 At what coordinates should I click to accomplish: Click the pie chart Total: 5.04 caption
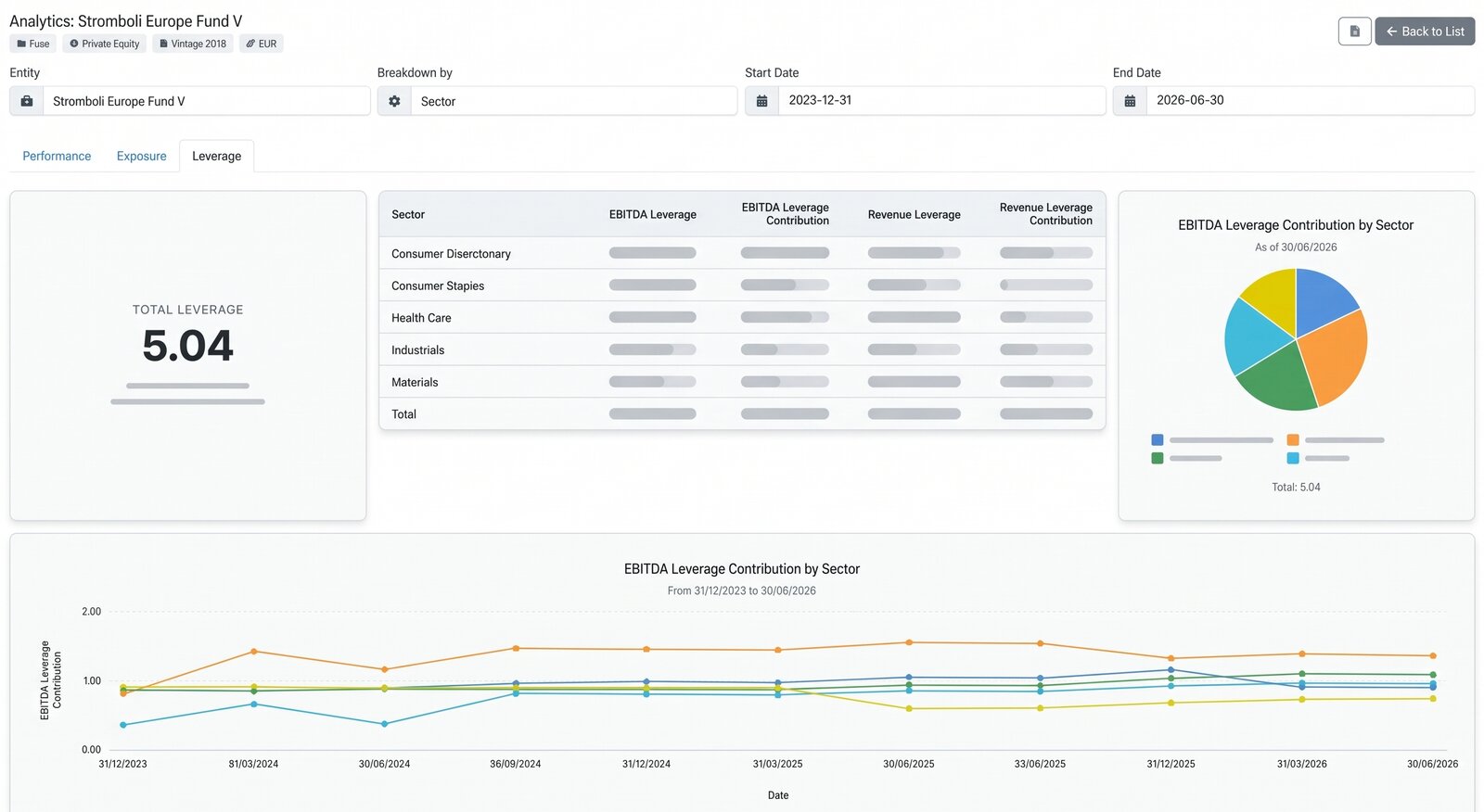click(1296, 488)
